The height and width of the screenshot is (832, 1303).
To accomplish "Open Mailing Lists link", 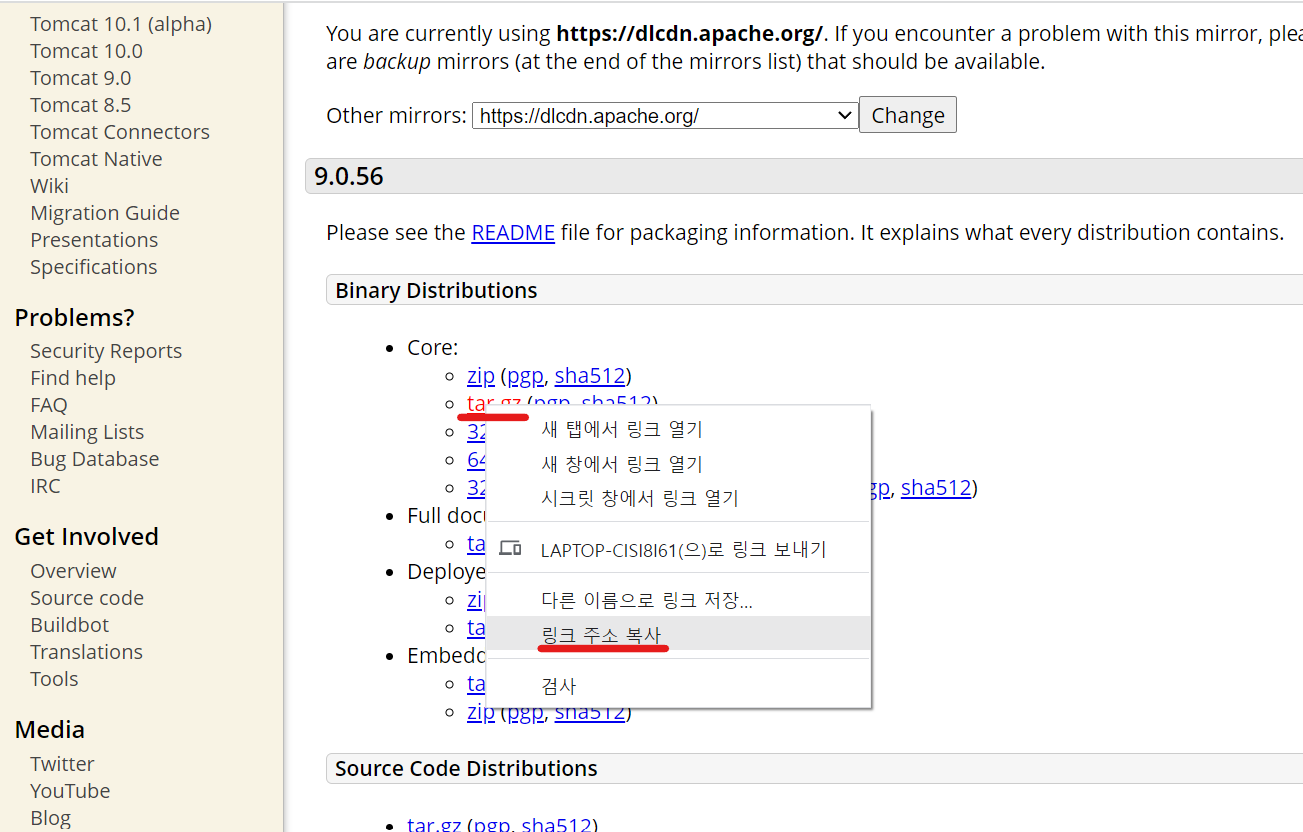I will tap(87, 432).
